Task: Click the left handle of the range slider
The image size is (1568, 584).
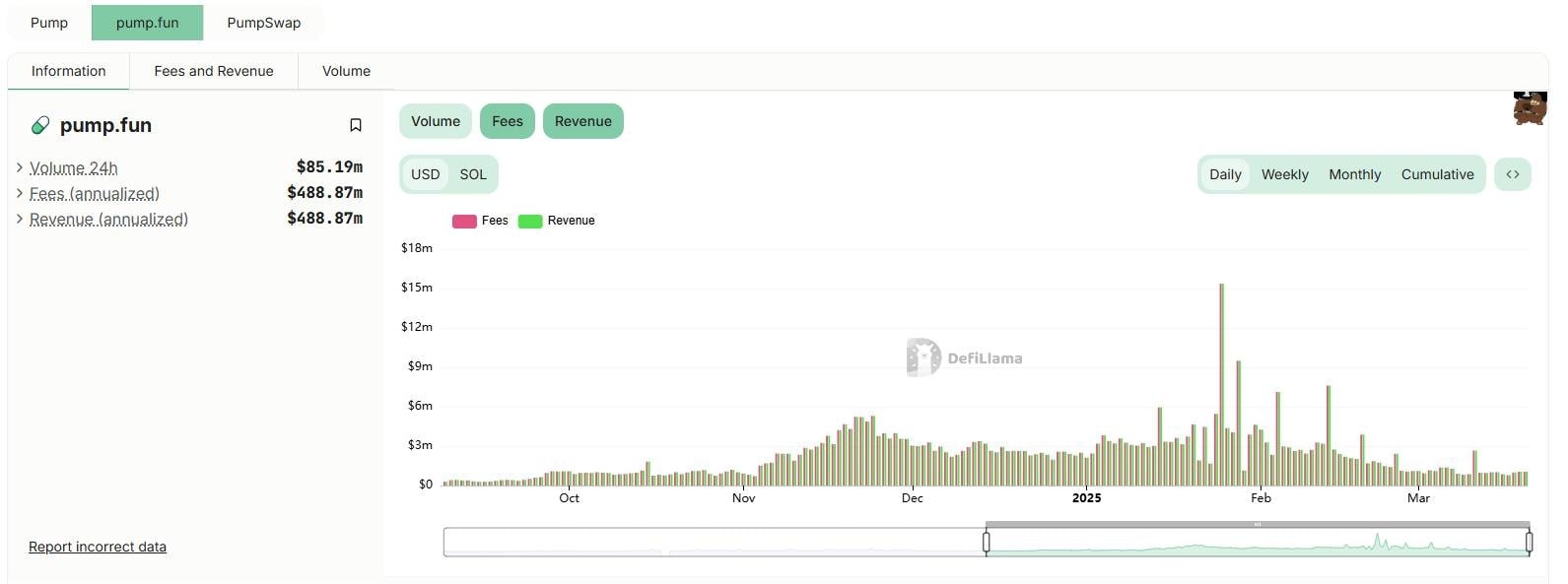Action: coord(987,542)
